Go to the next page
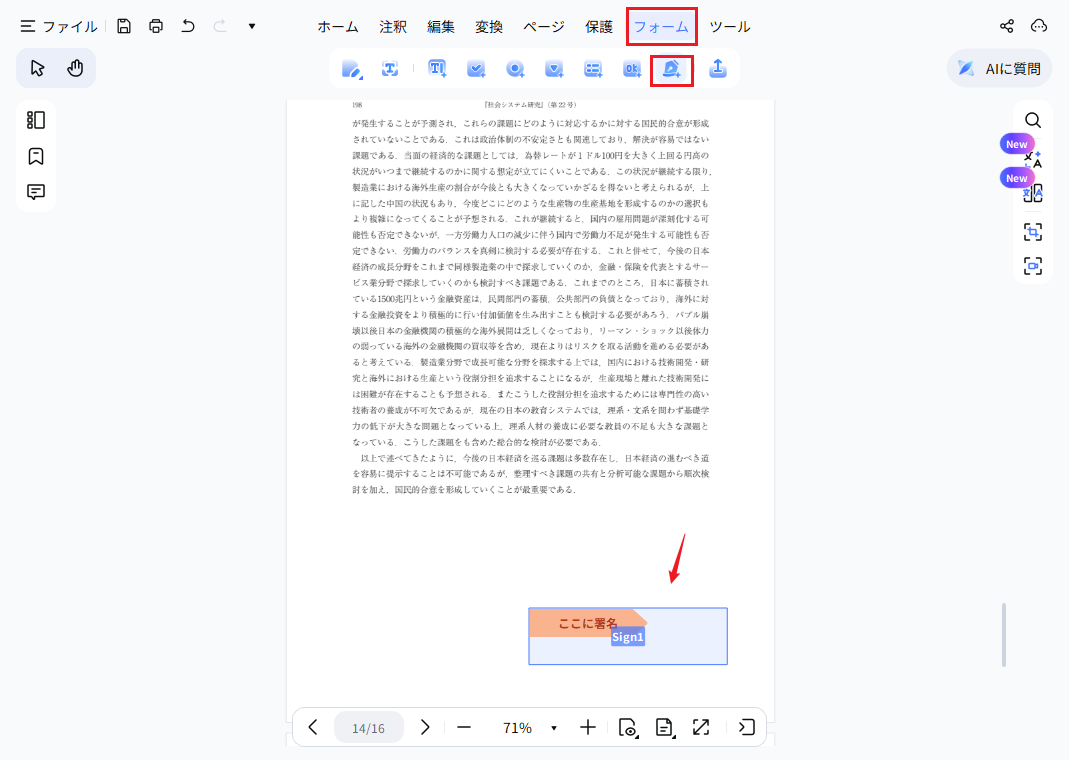The height and width of the screenshot is (760, 1069). tap(425, 727)
